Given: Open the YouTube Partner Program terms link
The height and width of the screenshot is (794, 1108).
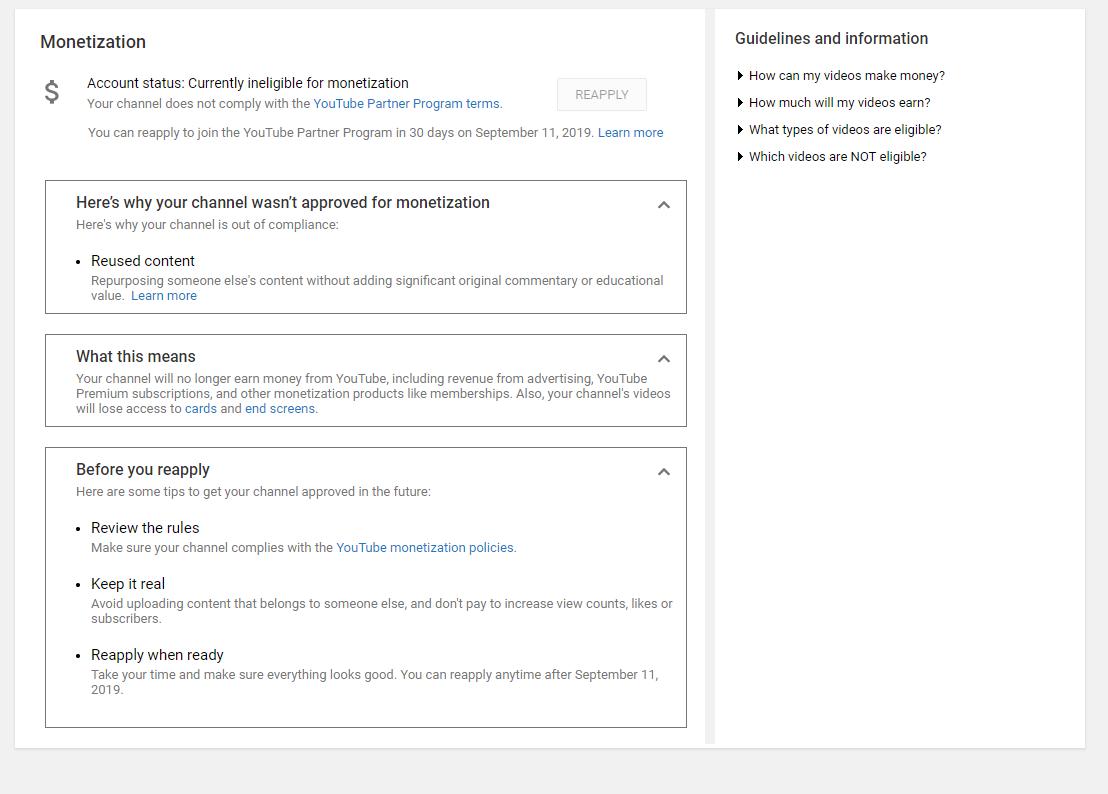Looking at the screenshot, I should coord(406,104).
